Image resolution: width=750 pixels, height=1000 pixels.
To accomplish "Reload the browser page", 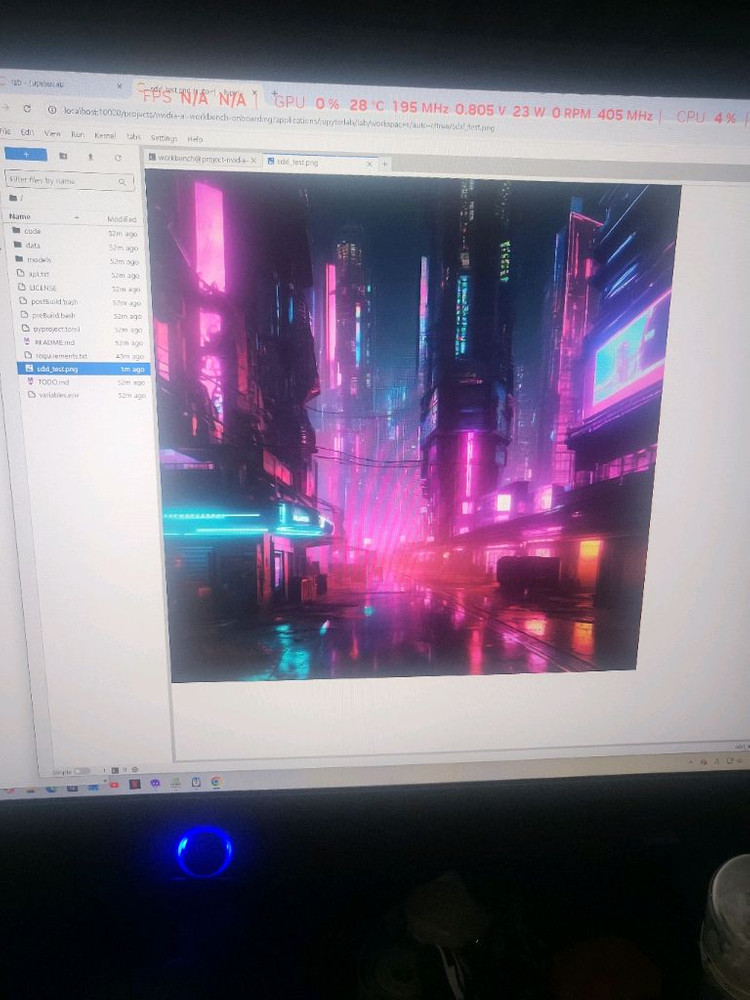I will (x=27, y=108).
